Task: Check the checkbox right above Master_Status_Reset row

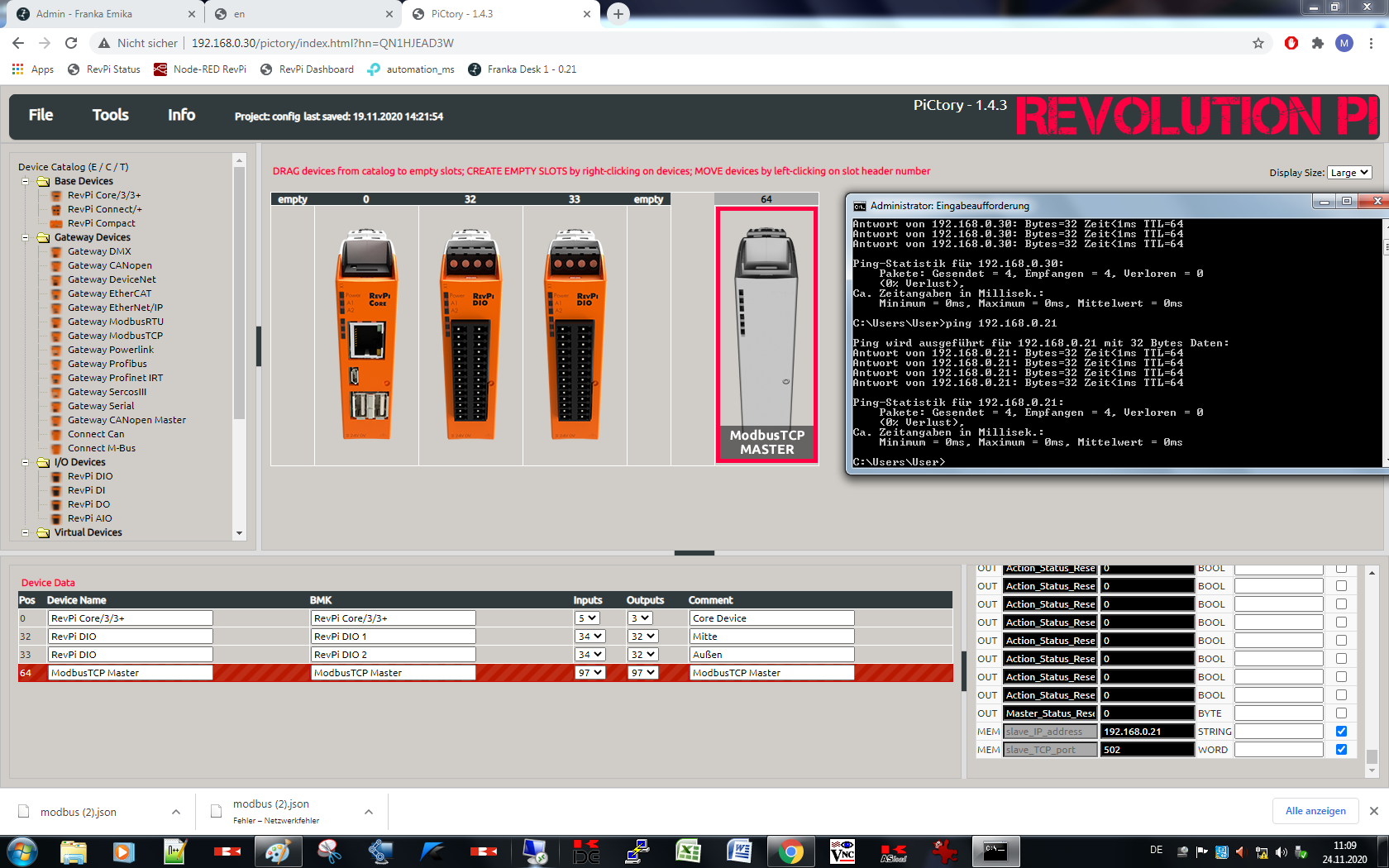Action: 1341,695
